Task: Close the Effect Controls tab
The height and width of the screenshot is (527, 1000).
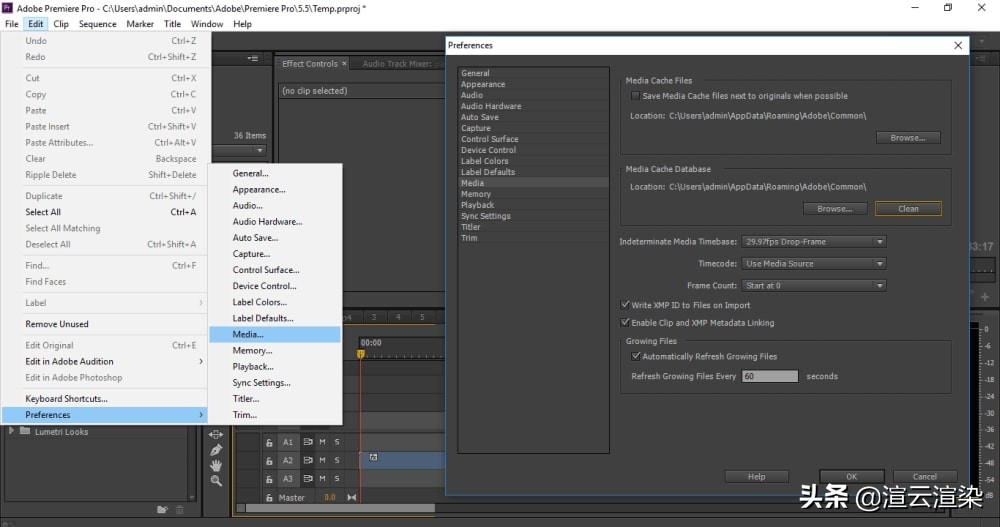Action: [x=344, y=63]
